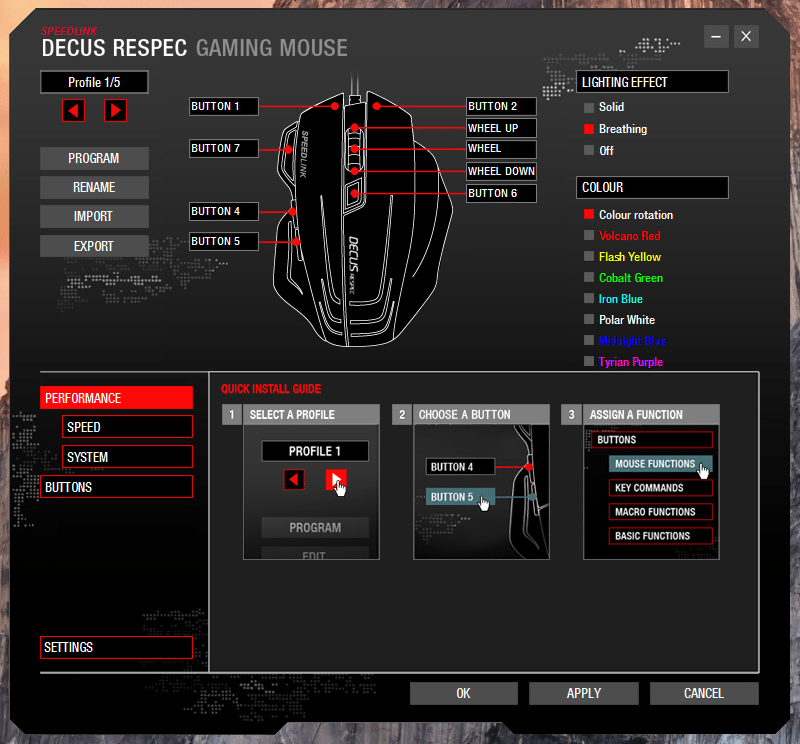The image size is (800, 744).
Task: Select the WHEEL label
Action: [x=501, y=149]
